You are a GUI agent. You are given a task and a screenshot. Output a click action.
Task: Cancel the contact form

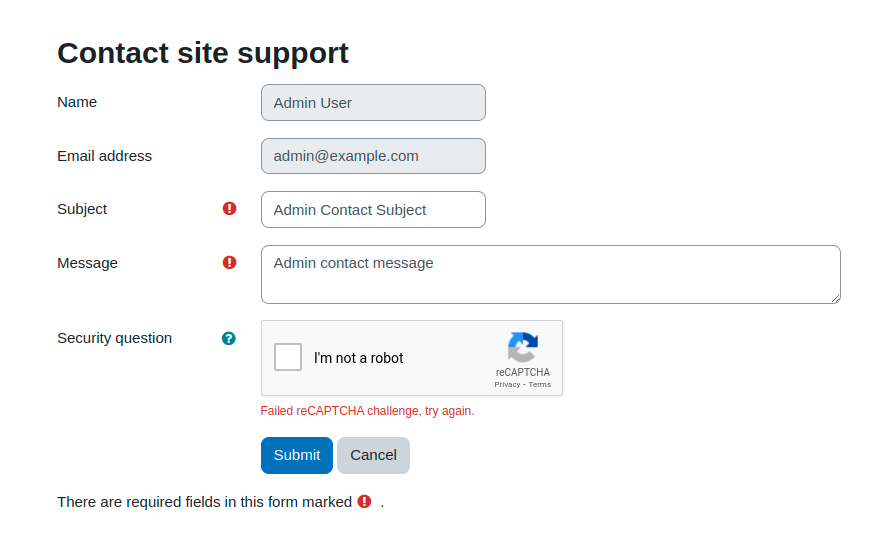(373, 455)
